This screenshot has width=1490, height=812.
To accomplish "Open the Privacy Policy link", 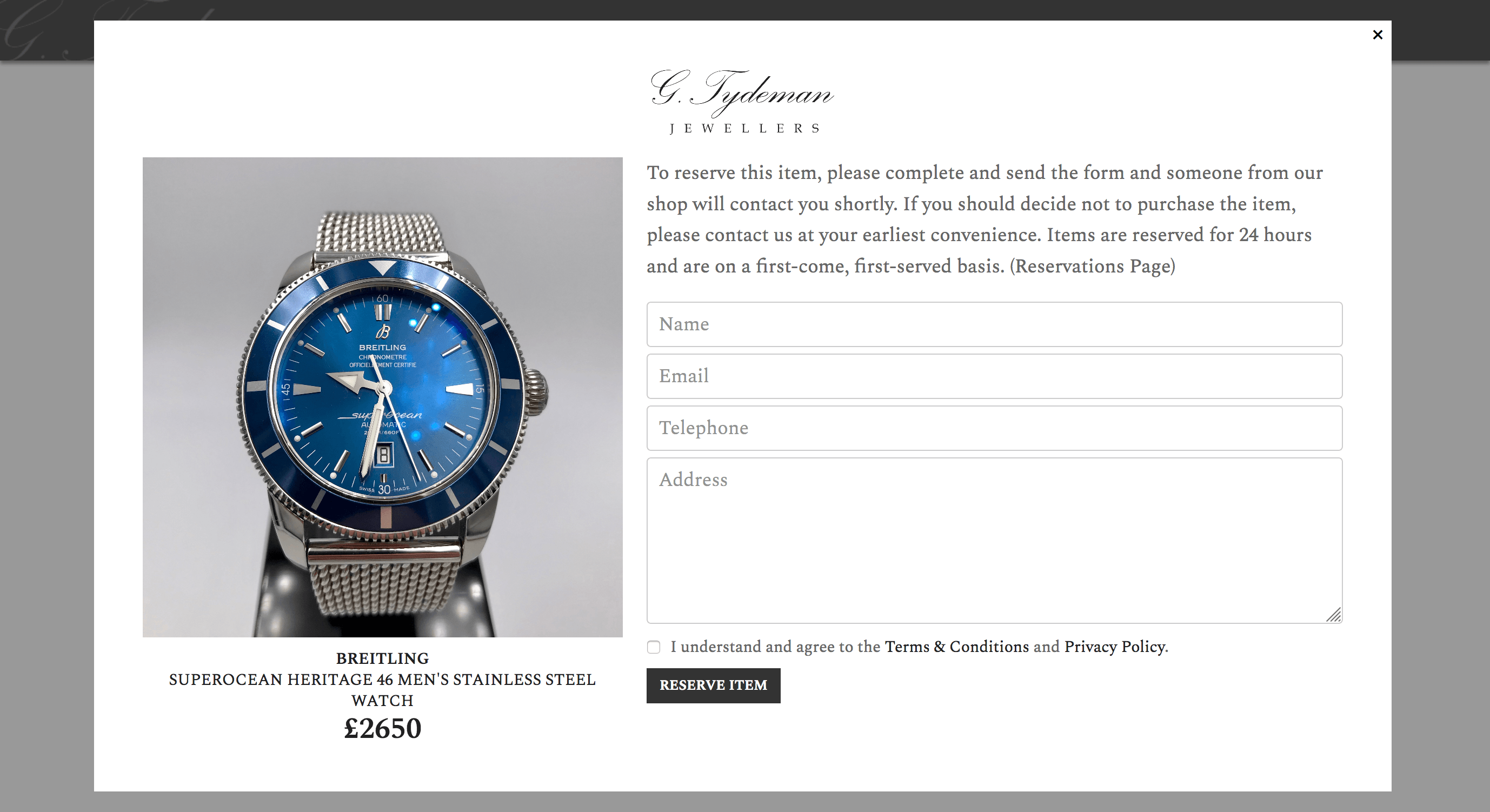I will [1115, 647].
